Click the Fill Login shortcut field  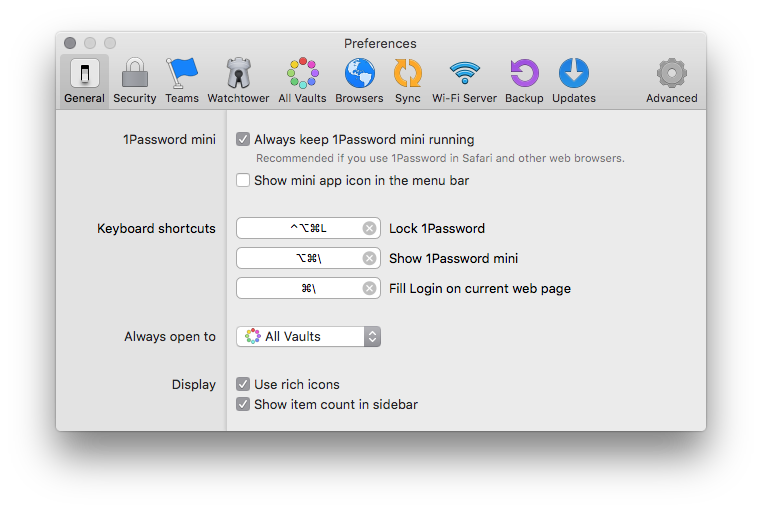tap(308, 289)
